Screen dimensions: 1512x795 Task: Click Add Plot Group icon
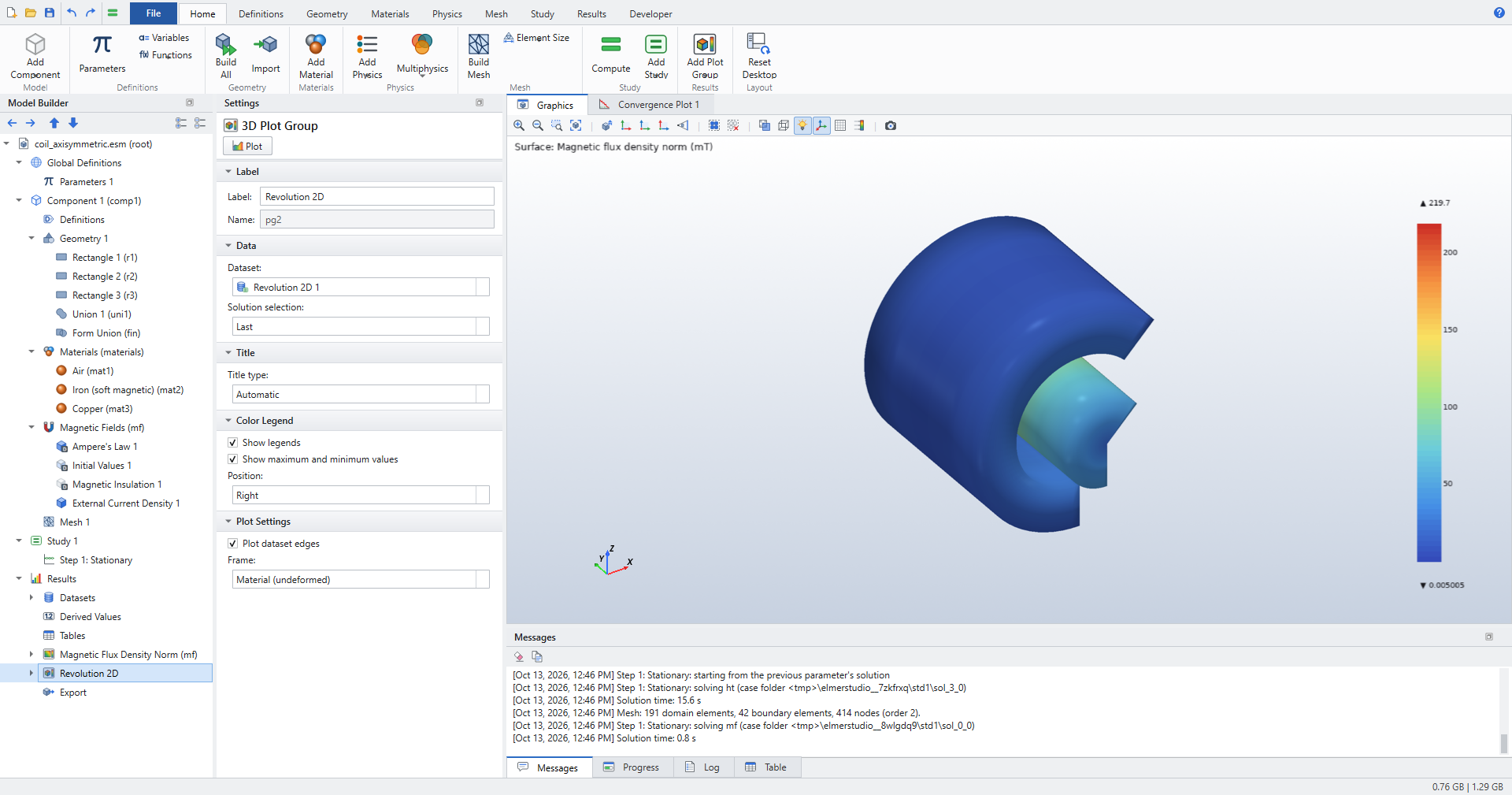click(705, 44)
